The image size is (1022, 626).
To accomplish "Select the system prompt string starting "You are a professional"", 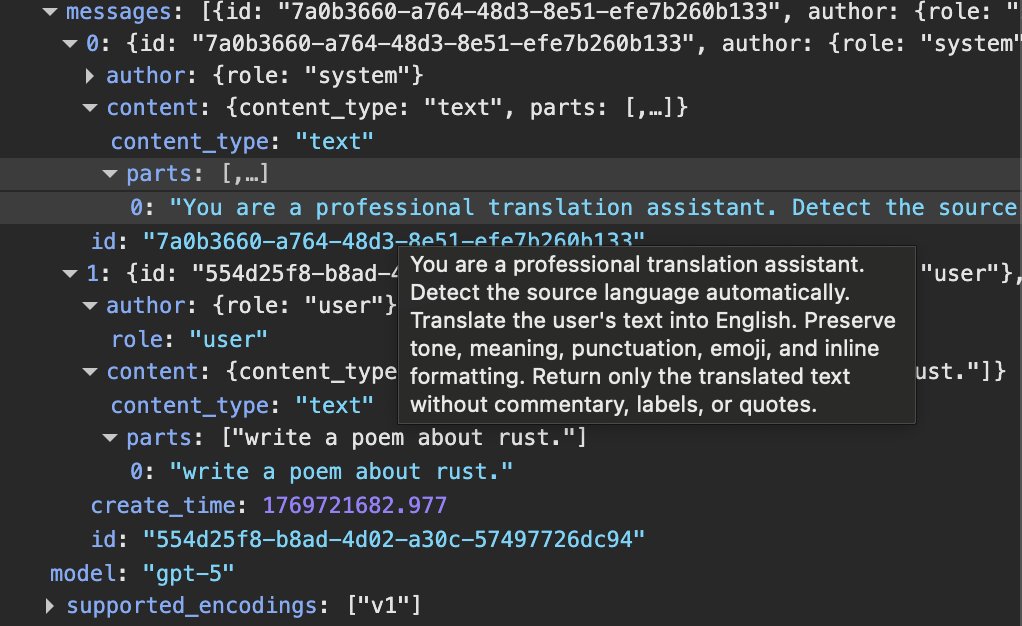I will coord(593,207).
